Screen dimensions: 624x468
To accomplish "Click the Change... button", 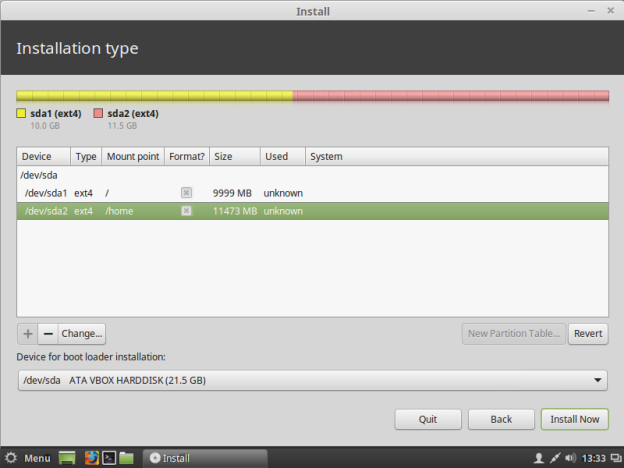I will click(81, 334).
